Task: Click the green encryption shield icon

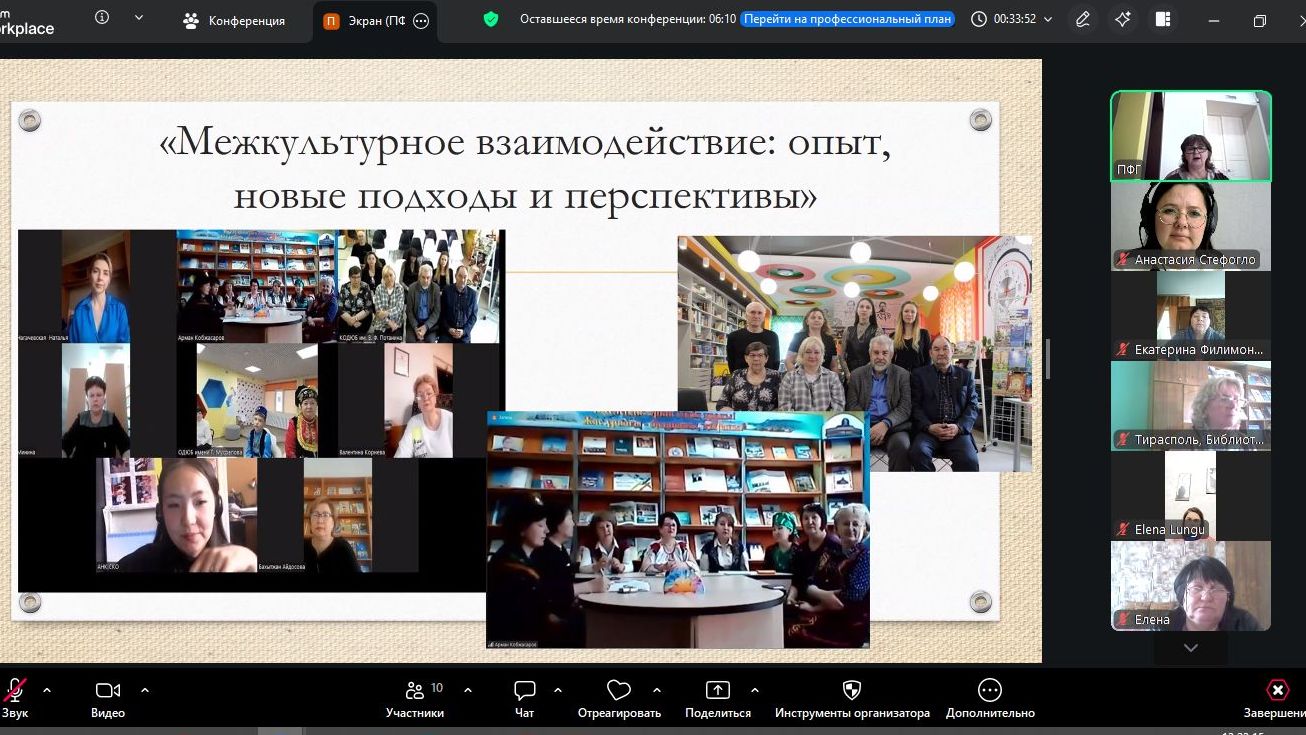Action: [x=490, y=19]
